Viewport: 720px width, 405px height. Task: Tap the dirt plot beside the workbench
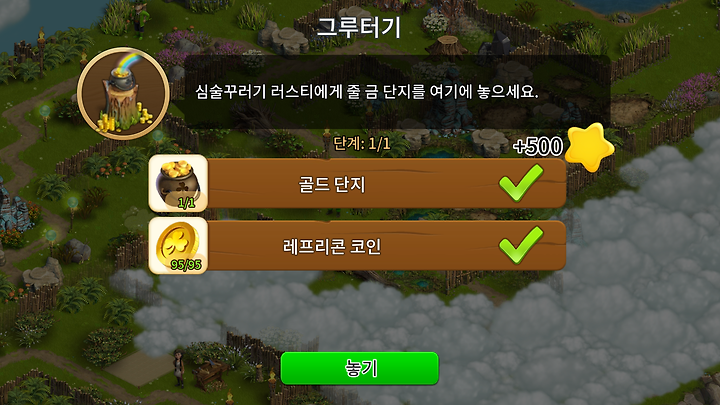137,369
